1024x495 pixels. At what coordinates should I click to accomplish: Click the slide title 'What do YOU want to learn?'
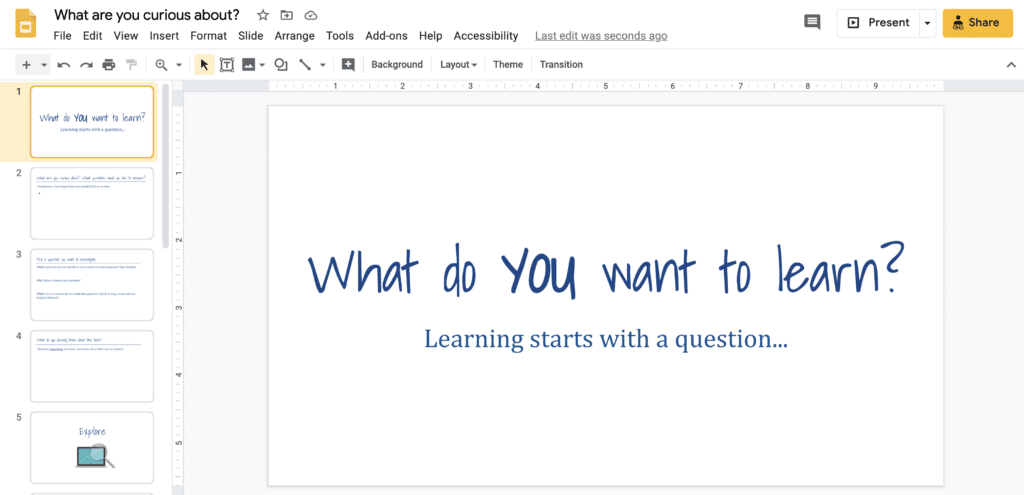(x=606, y=269)
